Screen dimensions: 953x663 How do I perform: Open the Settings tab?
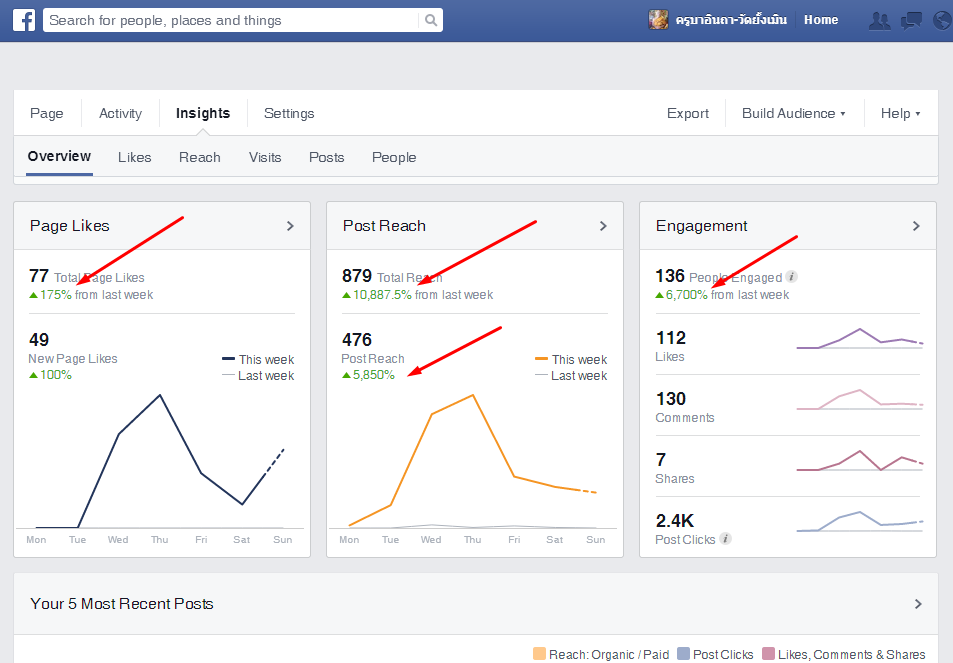(289, 113)
